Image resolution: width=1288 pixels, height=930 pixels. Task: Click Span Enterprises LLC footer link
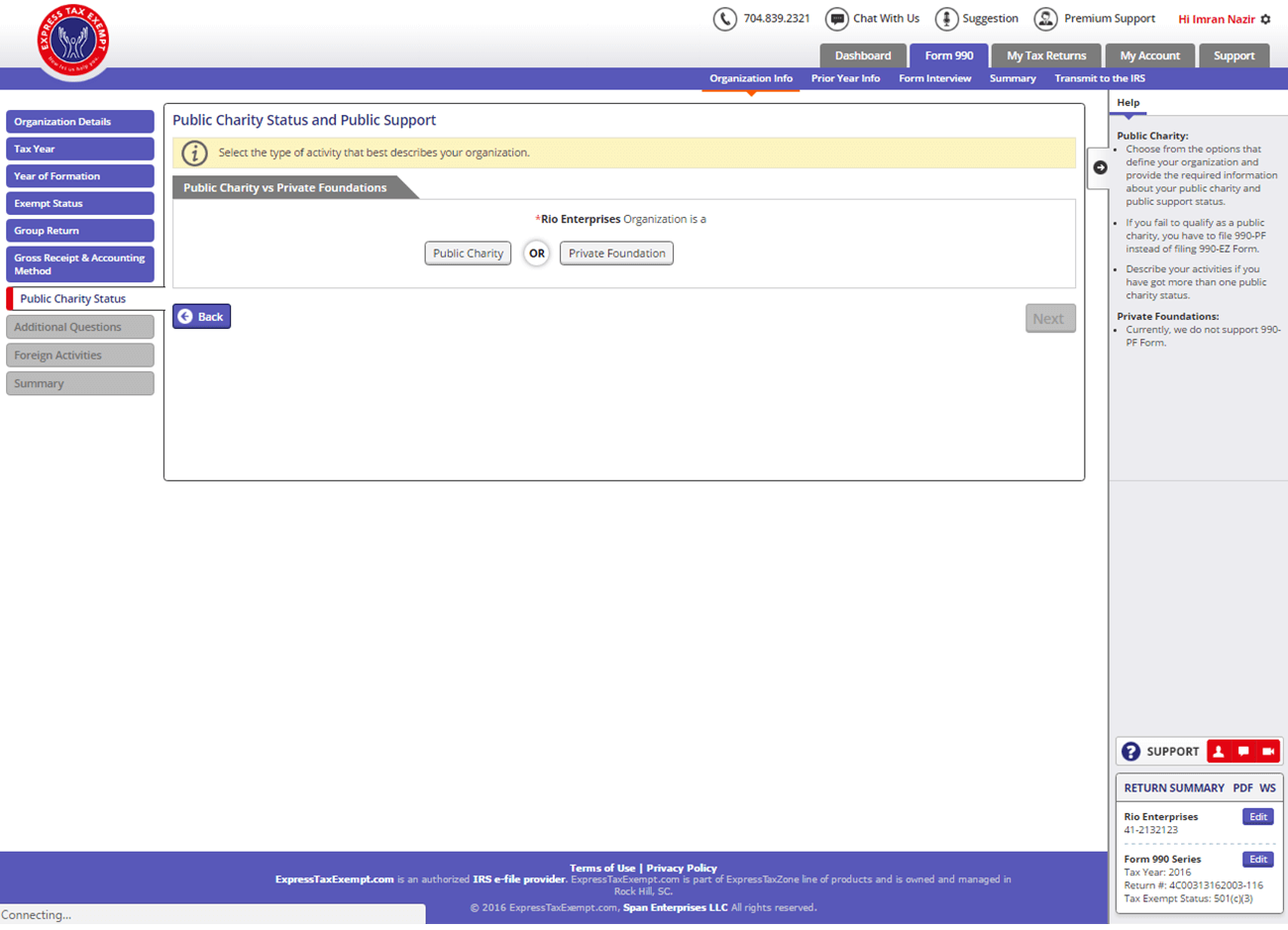[675, 907]
